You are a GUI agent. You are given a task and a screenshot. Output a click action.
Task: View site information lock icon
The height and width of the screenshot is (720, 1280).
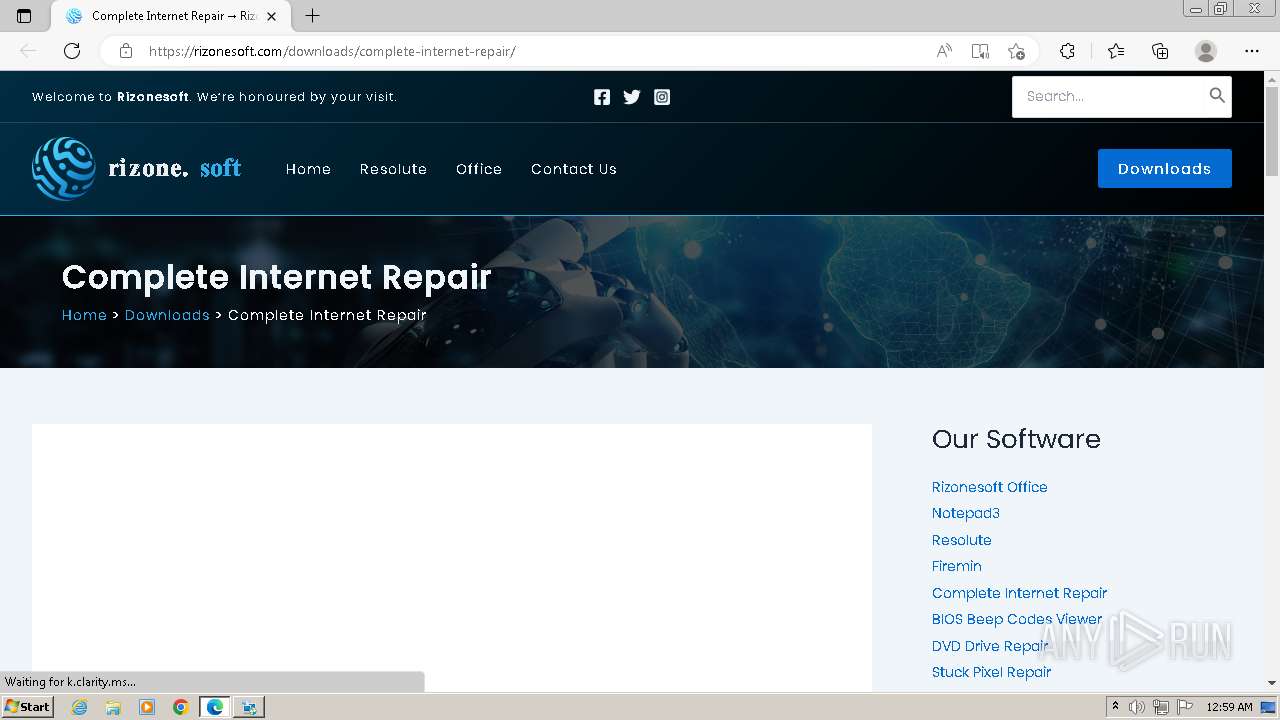pos(125,51)
